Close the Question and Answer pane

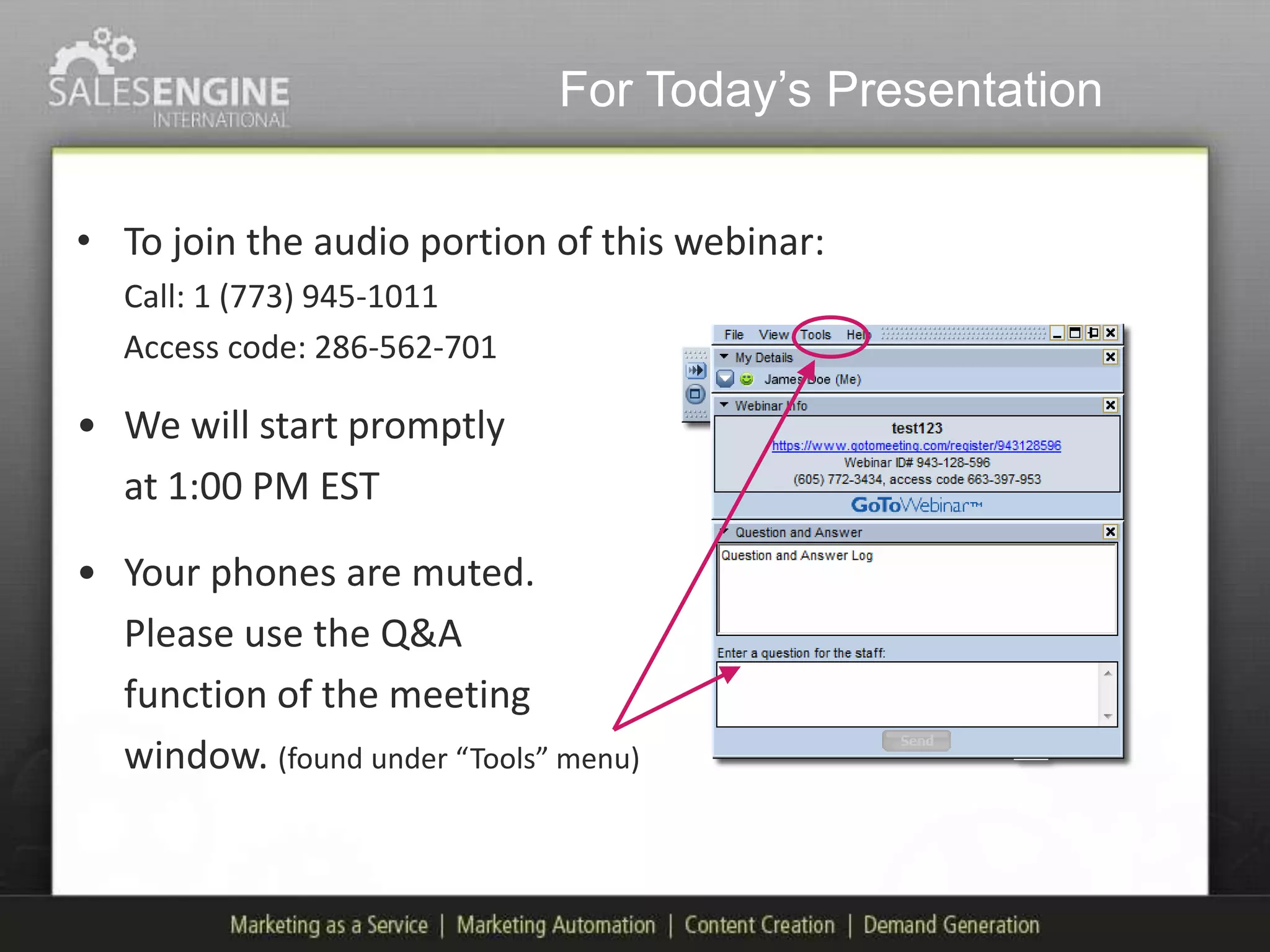[1110, 532]
